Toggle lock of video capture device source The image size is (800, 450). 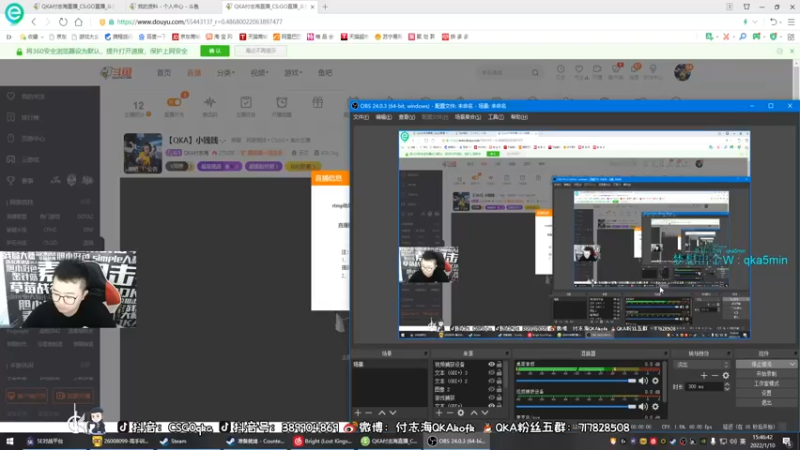tap(499, 364)
